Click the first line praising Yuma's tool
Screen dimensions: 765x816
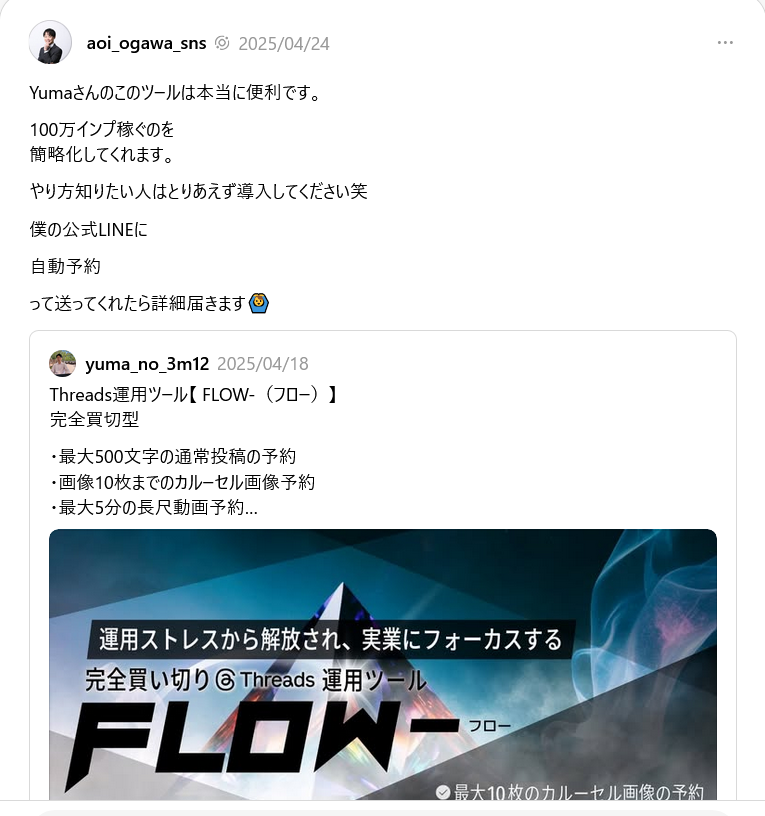pos(175,93)
